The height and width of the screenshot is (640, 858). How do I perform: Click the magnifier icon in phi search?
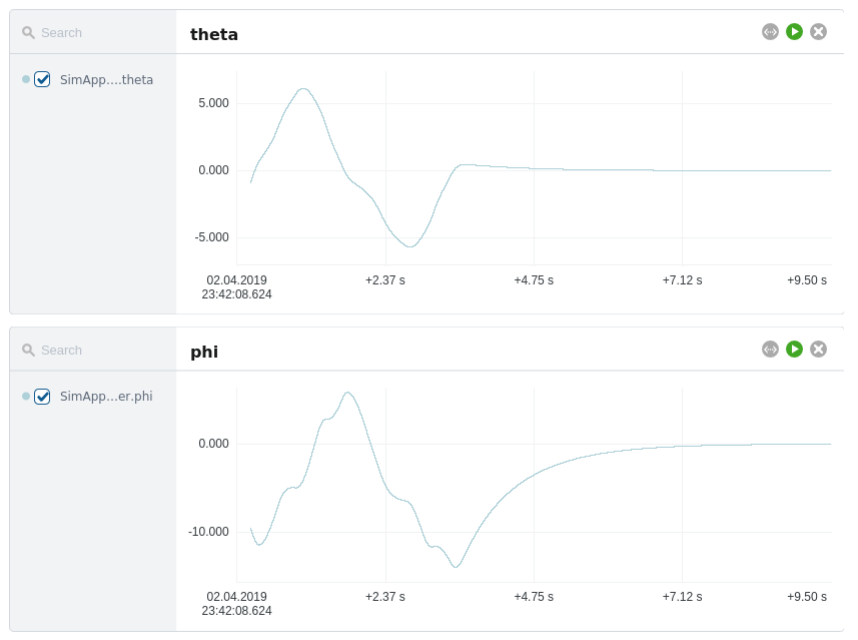point(29,350)
